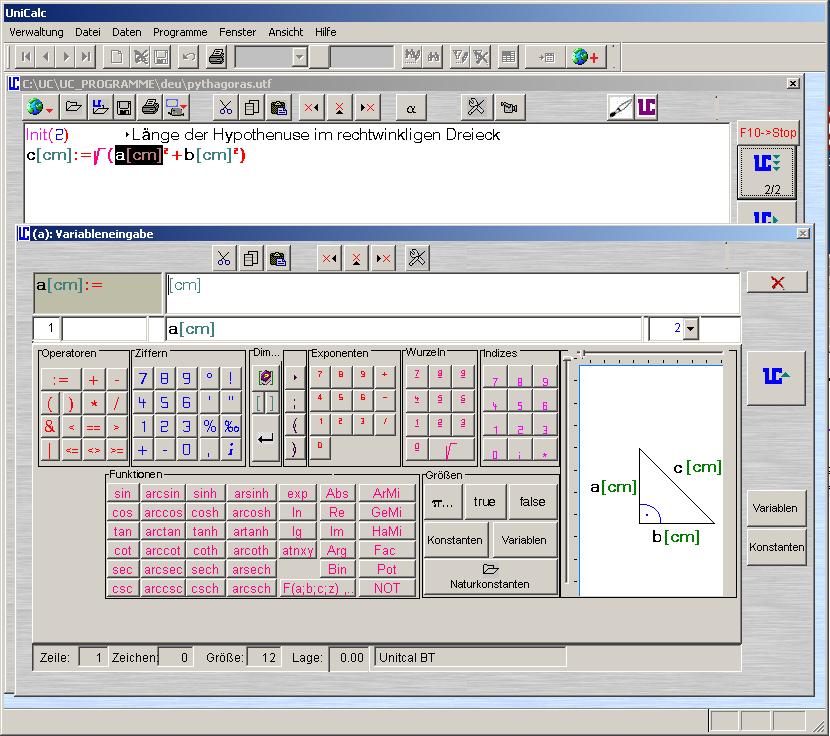Click the true button in Größen
Viewport: 830px width, 736px height.
point(484,501)
